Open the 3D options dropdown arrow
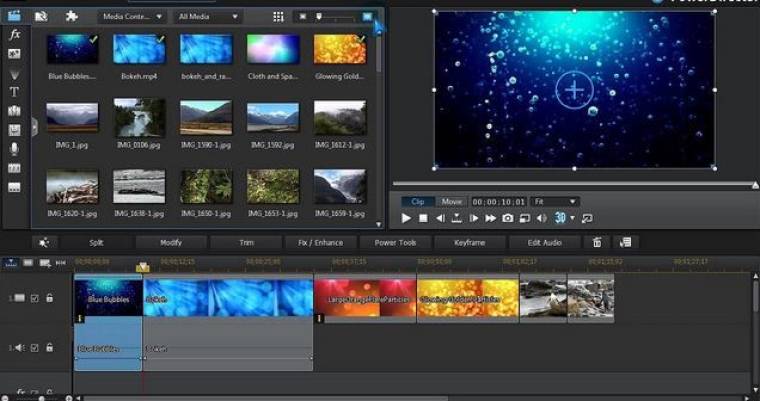760x401 pixels. [572, 218]
